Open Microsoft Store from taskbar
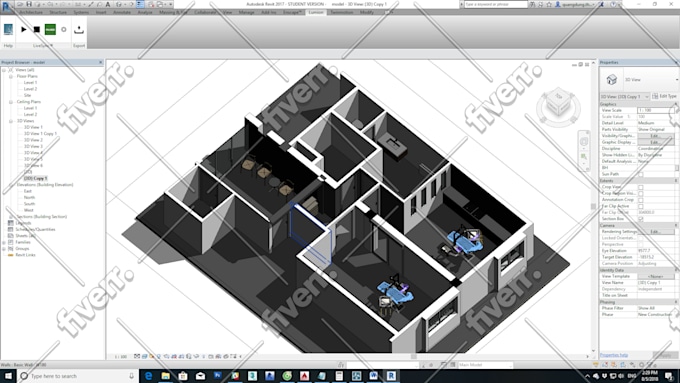The width and height of the screenshot is (680, 383). [183, 376]
